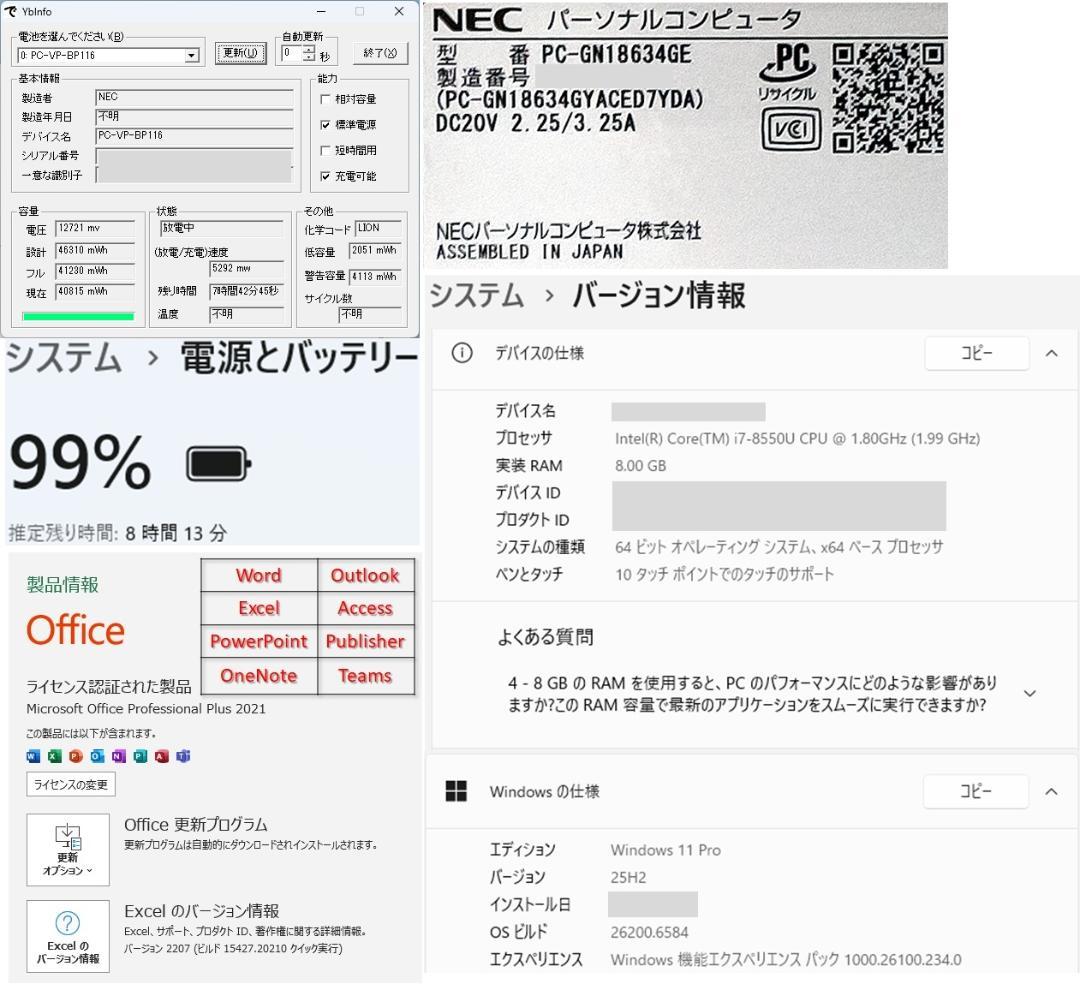Click the Excel のバージョン情報 question mark icon

pyautogui.click(x=67, y=921)
